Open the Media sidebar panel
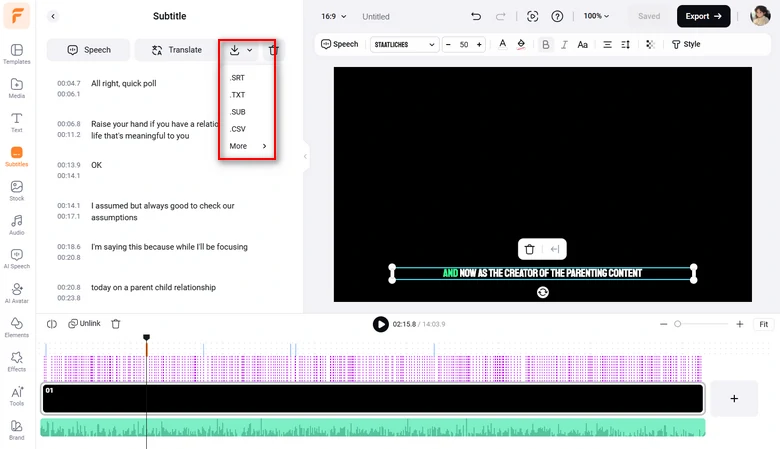The height and width of the screenshot is (449, 780). (x=17, y=88)
